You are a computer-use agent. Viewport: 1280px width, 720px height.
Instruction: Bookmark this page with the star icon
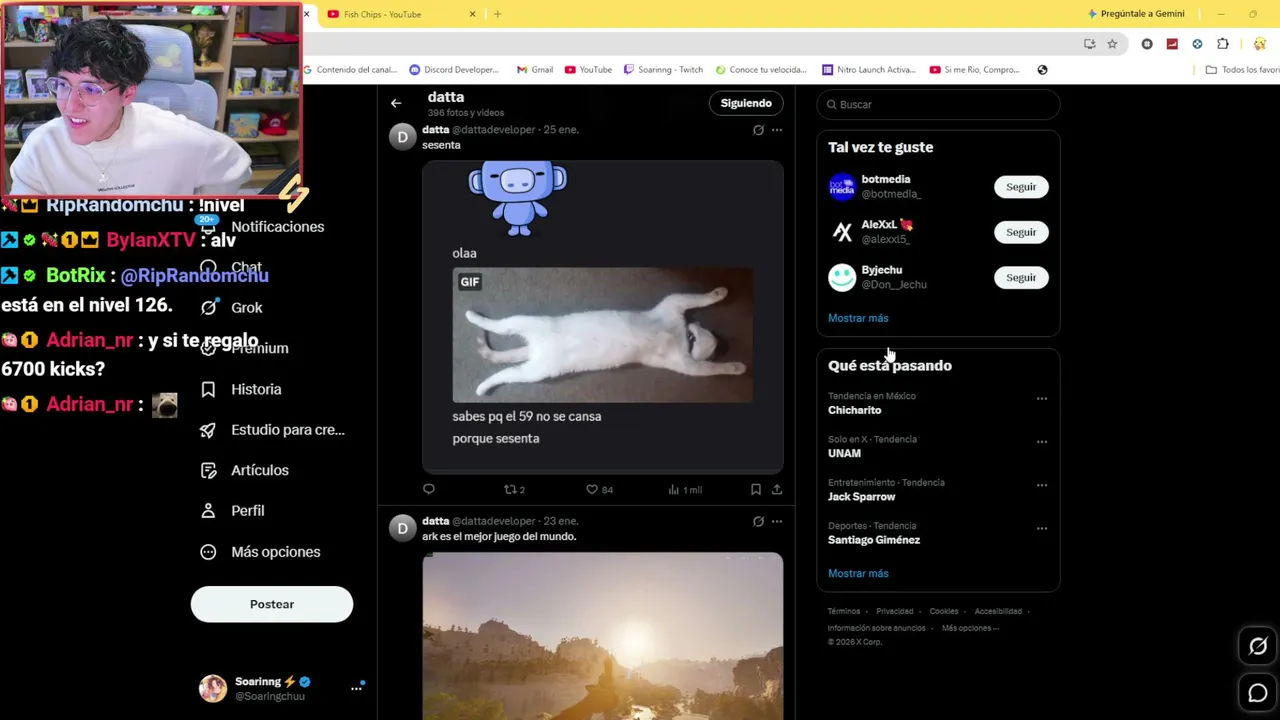[x=1112, y=44]
